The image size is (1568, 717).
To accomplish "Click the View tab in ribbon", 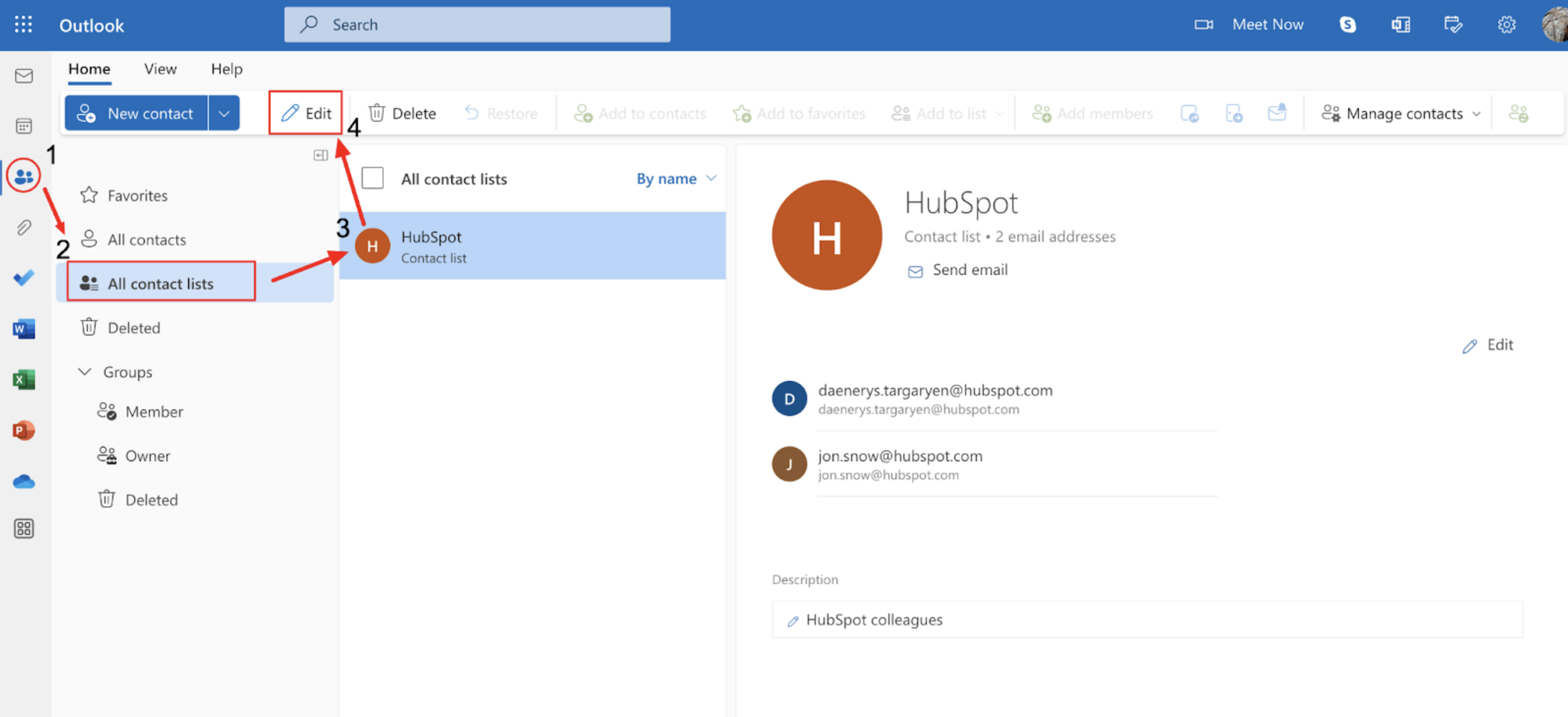I will point(159,68).
